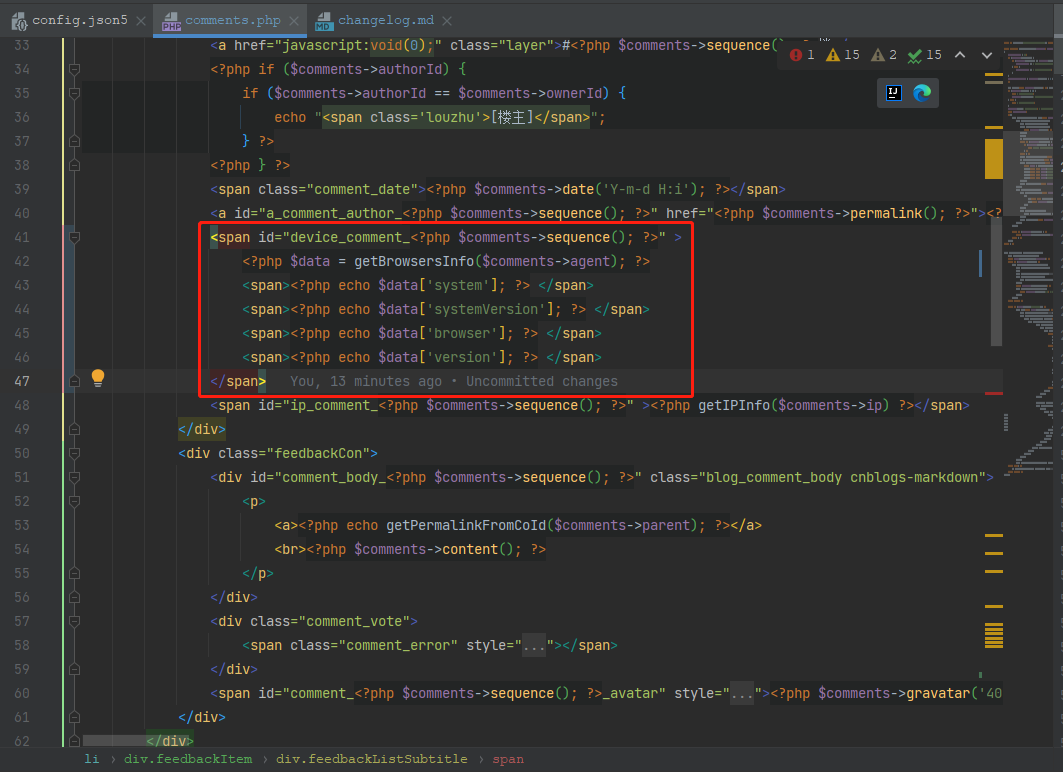Click the 'louzhu' class string on line 36
The width and height of the screenshot is (1063, 772).
pyautogui.click(x=450, y=117)
